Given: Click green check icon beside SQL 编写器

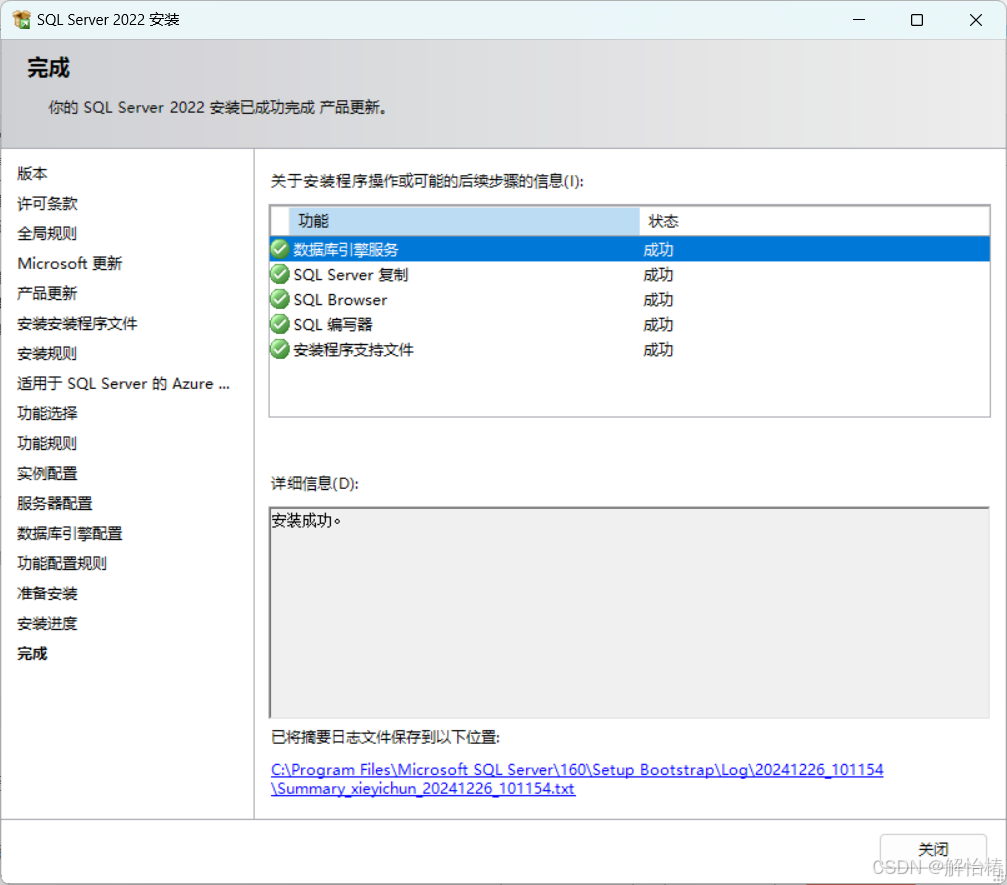Looking at the screenshot, I should click(x=279, y=324).
